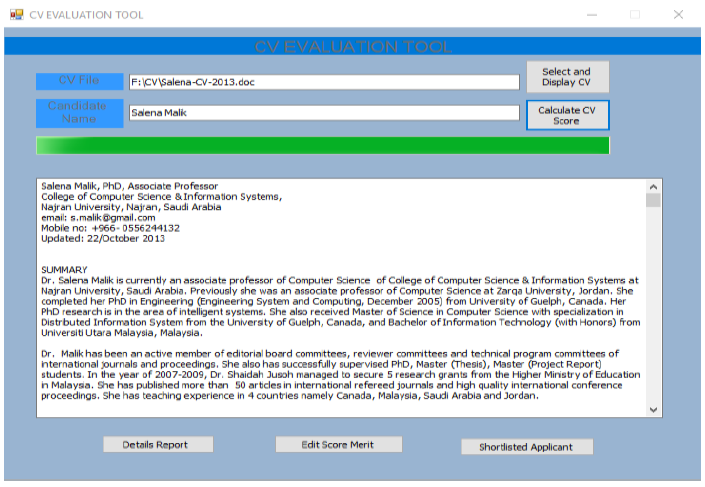Click the app icon in title bar
The width and height of the screenshot is (705, 487).
click(17, 14)
